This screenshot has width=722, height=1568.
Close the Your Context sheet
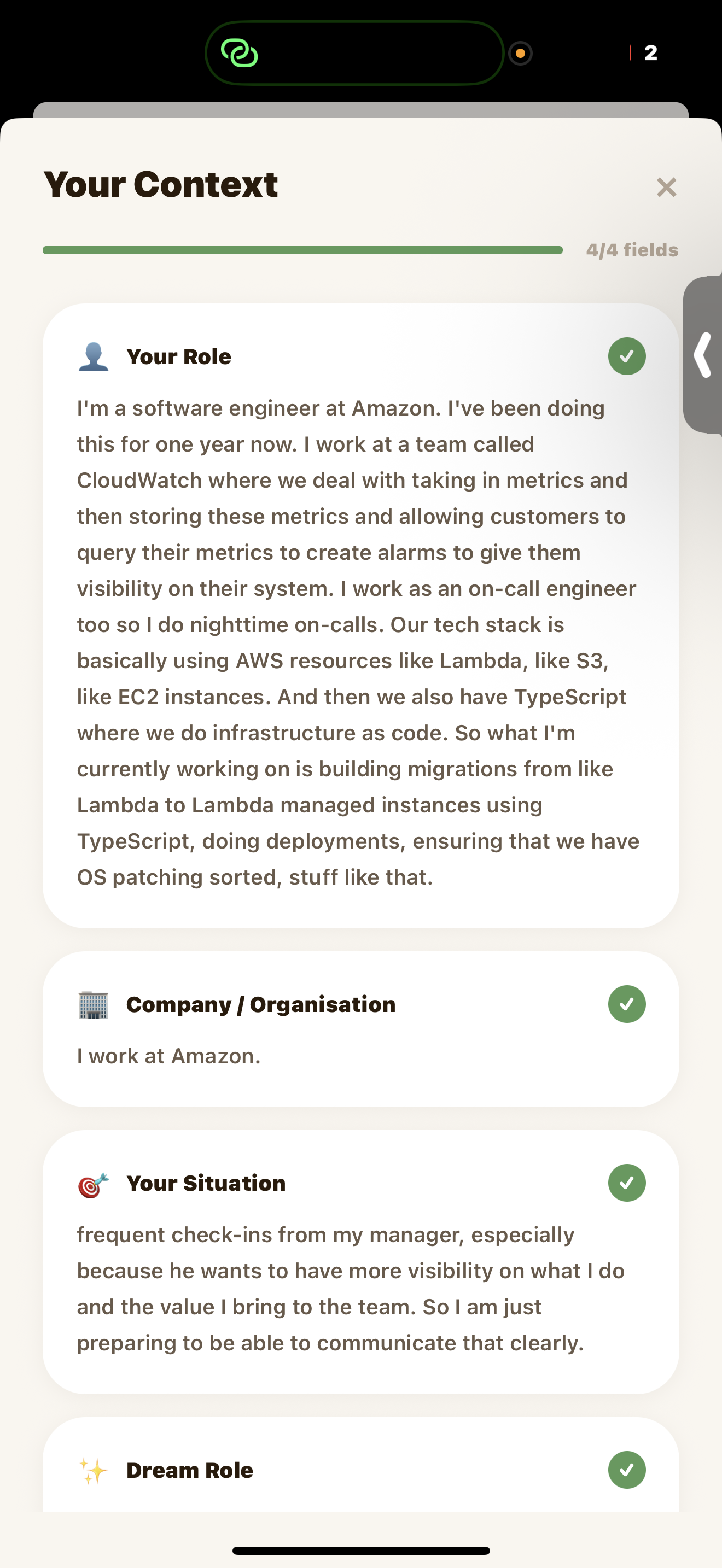point(667,188)
